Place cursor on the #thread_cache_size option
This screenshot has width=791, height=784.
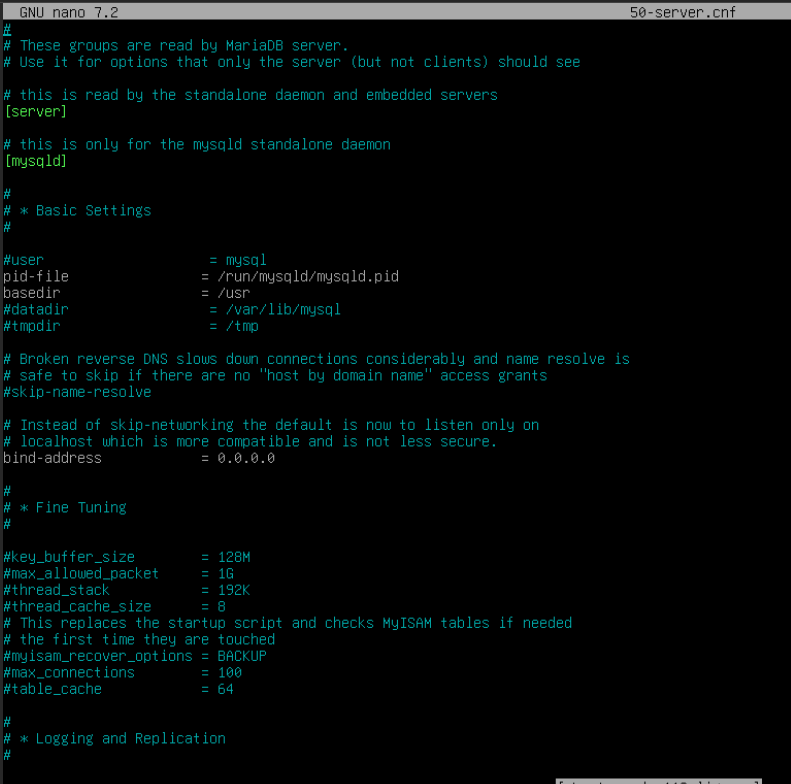click(77, 606)
